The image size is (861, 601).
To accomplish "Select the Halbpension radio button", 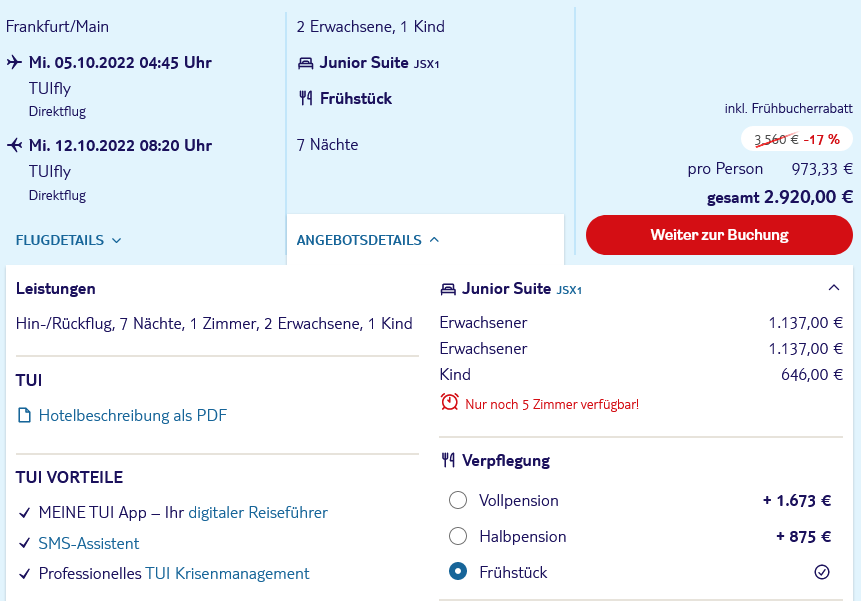I will point(458,536).
